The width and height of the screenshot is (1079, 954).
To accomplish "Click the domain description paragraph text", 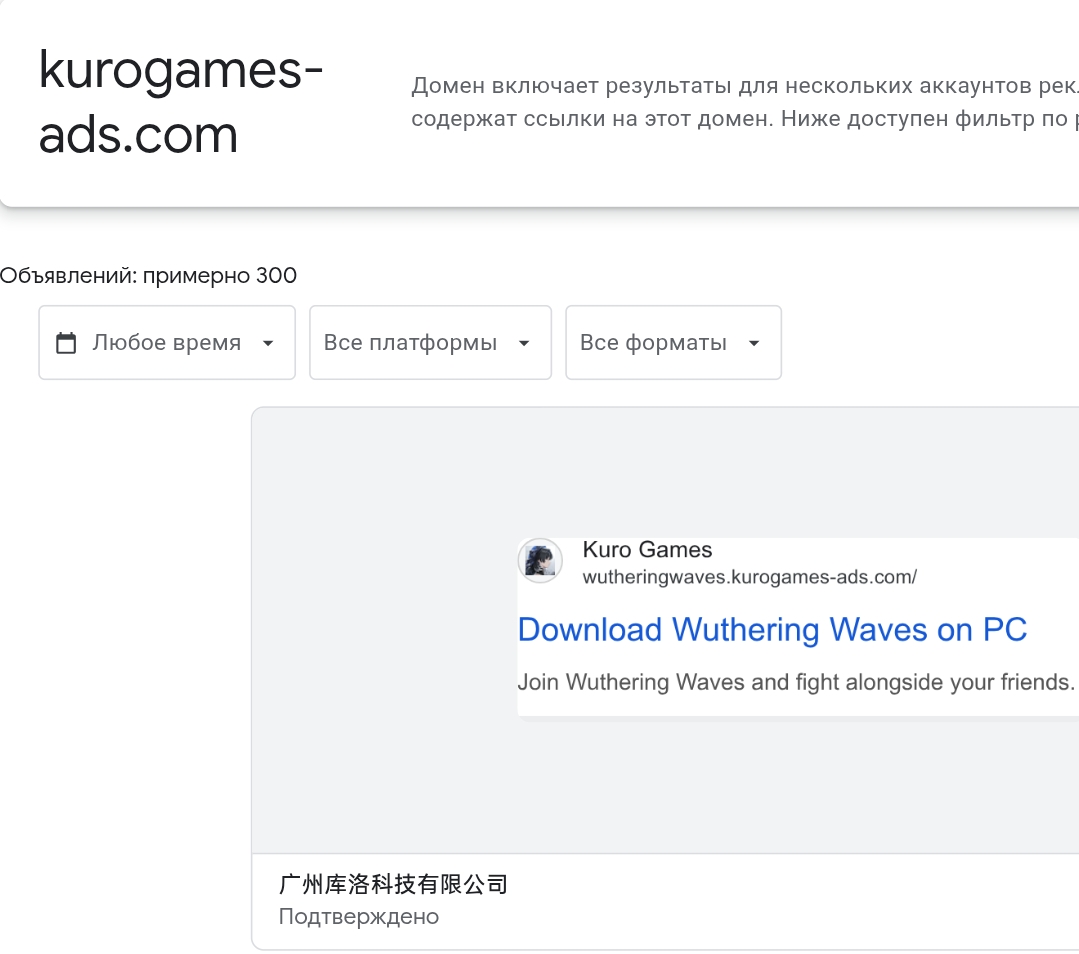I will [745, 102].
